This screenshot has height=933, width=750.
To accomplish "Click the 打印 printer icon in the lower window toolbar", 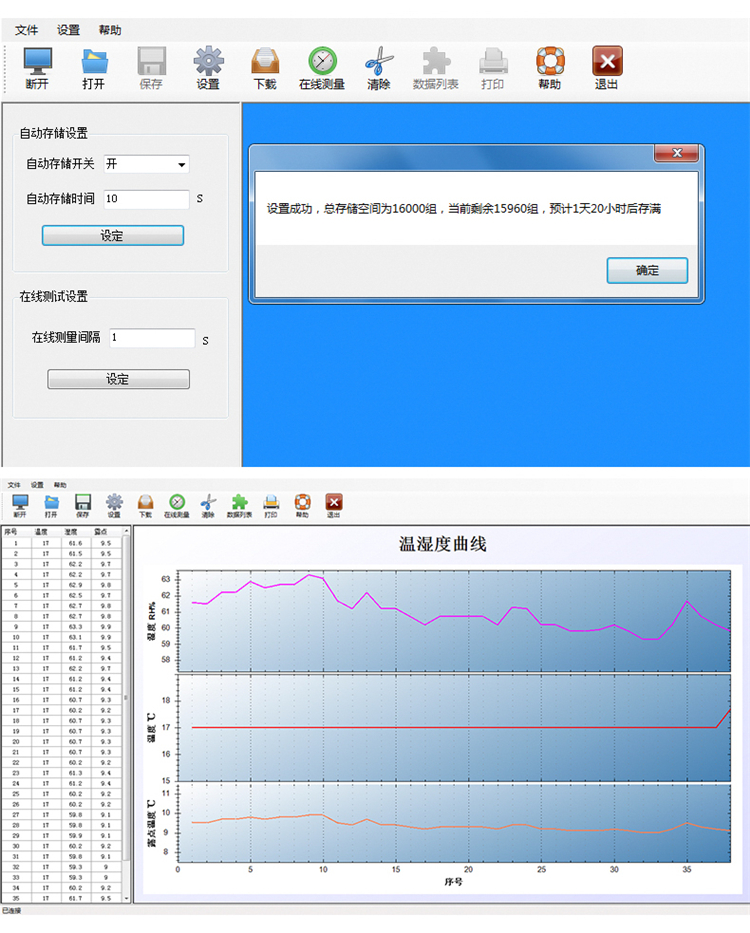I will point(271,503).
